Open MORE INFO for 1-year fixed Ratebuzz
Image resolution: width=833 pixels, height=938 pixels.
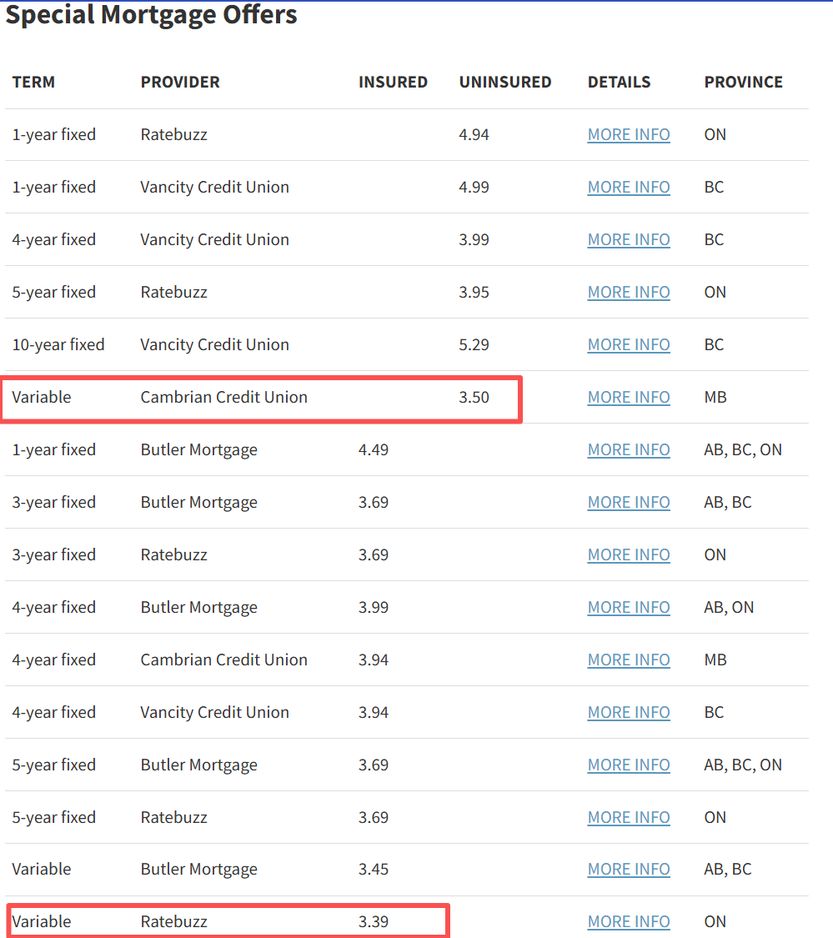[x=628, y=135]
